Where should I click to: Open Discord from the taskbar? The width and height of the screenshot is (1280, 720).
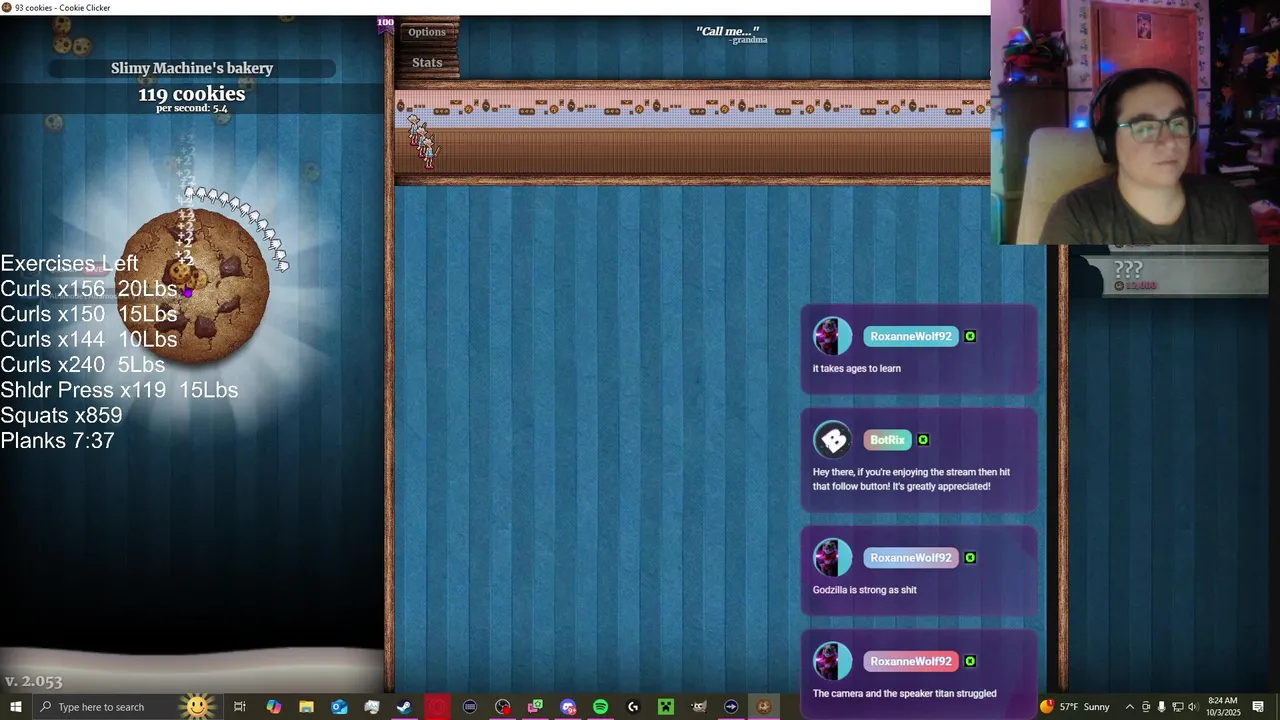point(568,707)
